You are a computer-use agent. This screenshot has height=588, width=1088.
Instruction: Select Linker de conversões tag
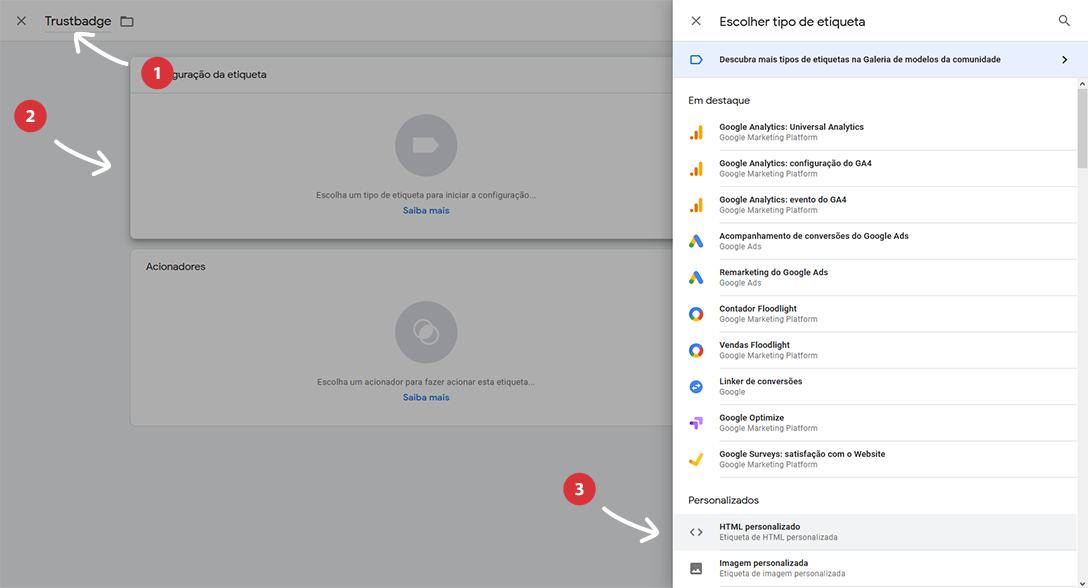(x=874, y=387)
